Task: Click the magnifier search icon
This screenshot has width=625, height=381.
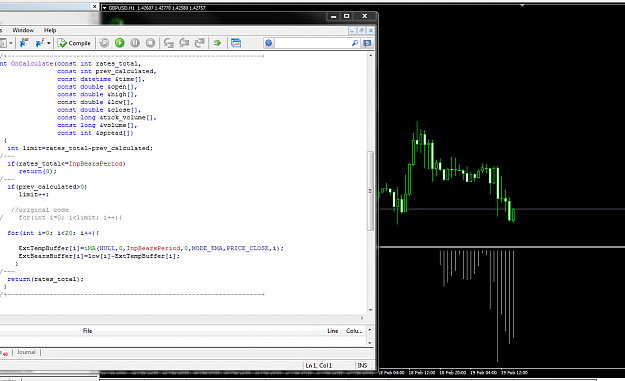Action: pos(355,43)
